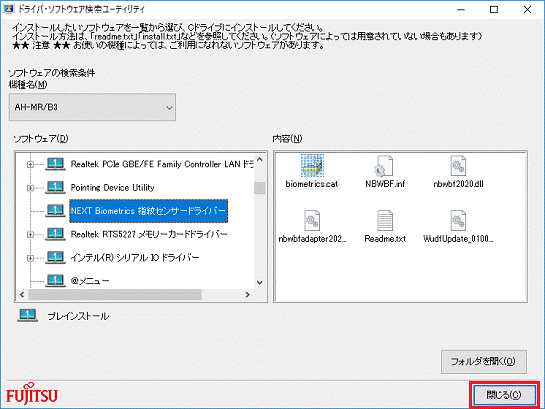
Task: Expand the Realtek RTS5227 tree node
Action: (31, 235)
